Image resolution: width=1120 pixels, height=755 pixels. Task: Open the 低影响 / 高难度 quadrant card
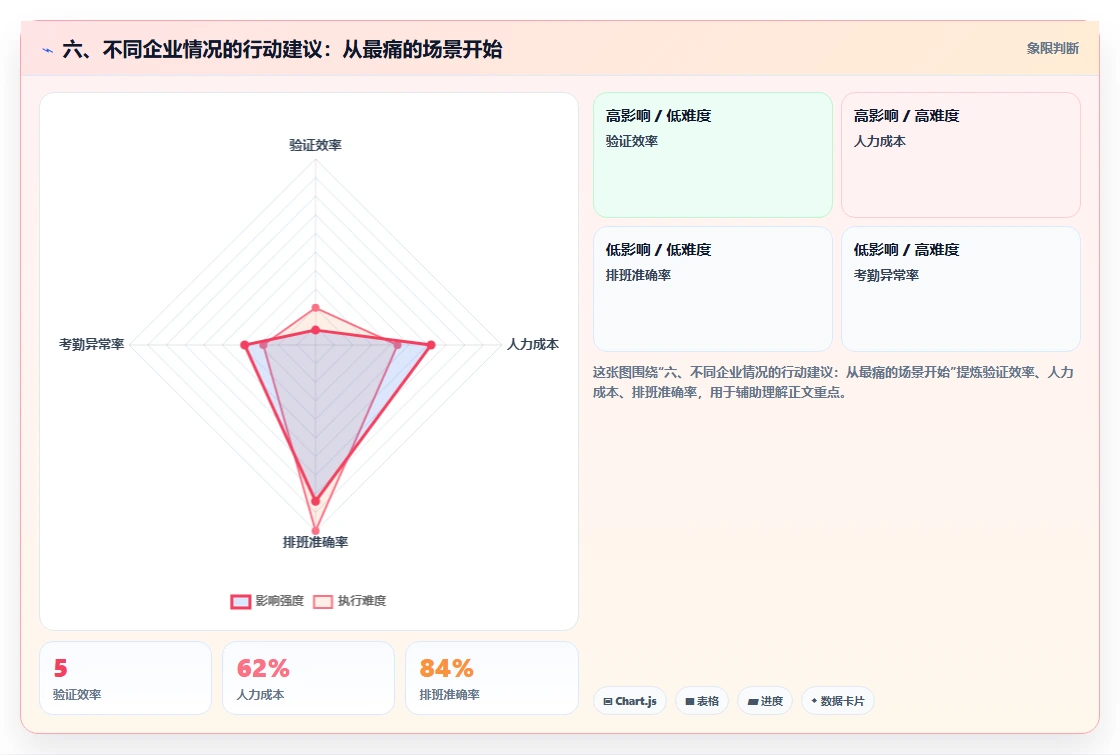(x=961, y=289)
